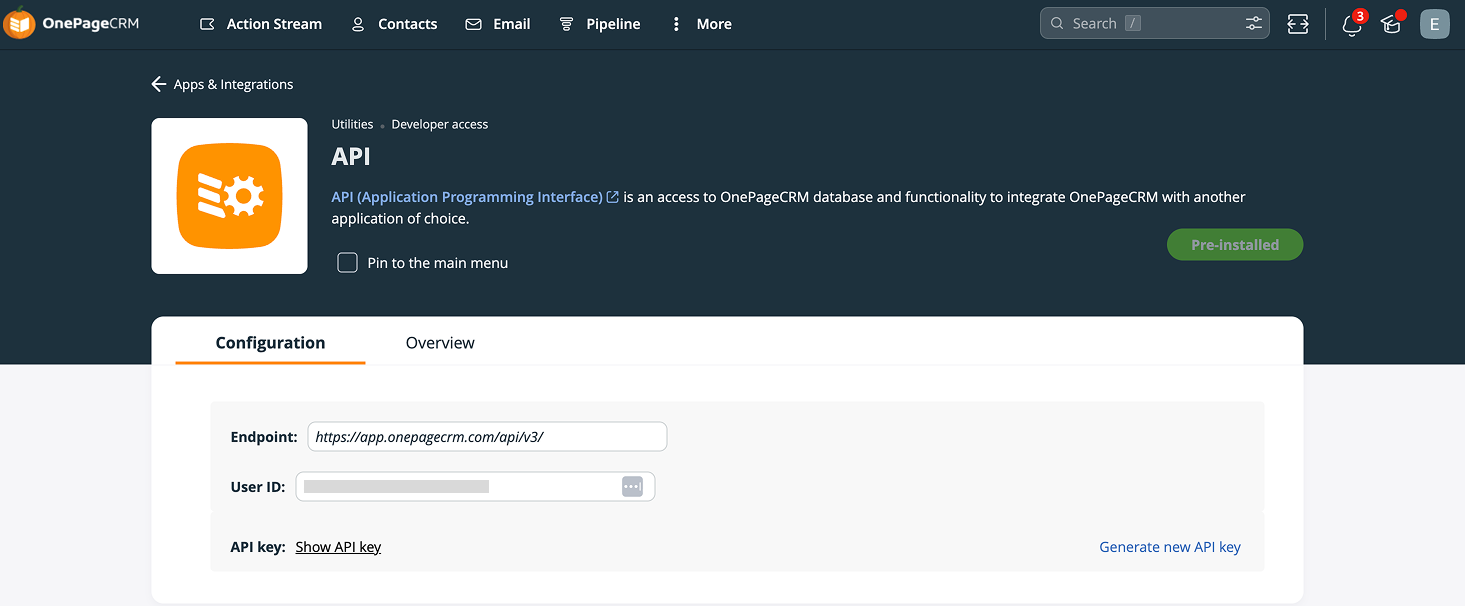Click the orange API app thumbnail

(229, 196)
